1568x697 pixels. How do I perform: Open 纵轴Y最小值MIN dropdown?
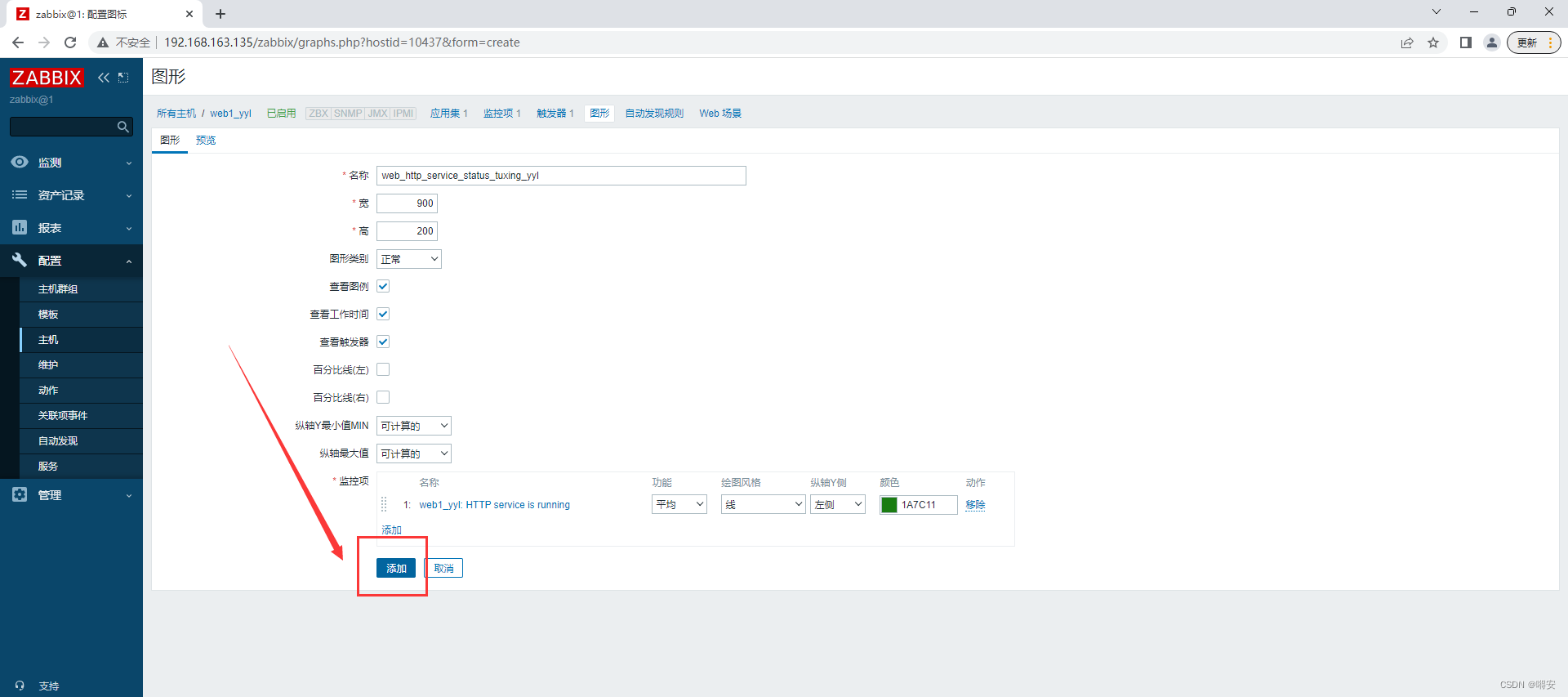click(414, 426)
